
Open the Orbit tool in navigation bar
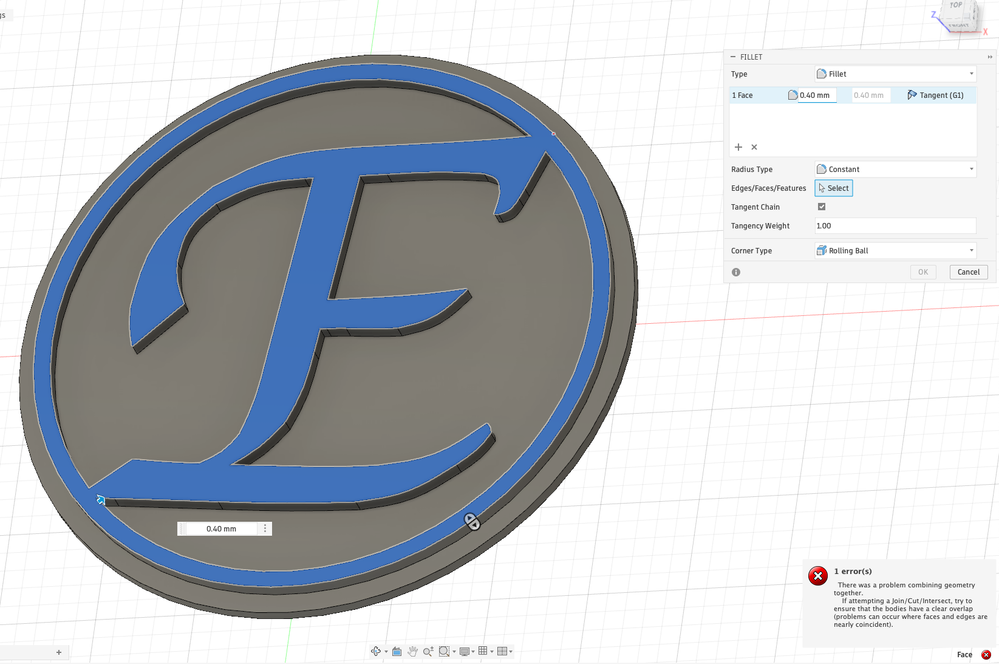pyautogui.click(x=376, y=651)
